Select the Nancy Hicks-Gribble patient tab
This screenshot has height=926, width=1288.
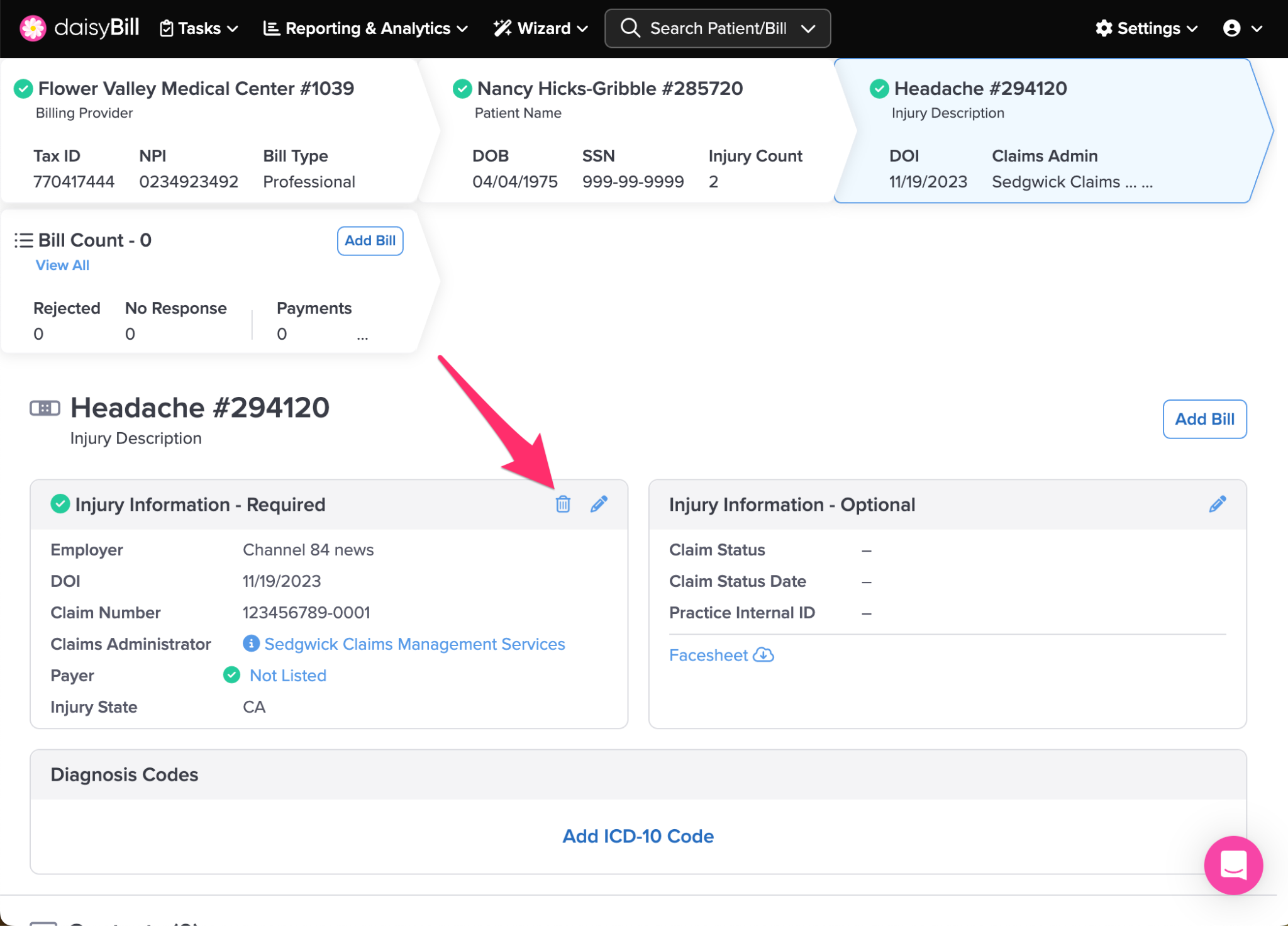(x=609, y=89)
